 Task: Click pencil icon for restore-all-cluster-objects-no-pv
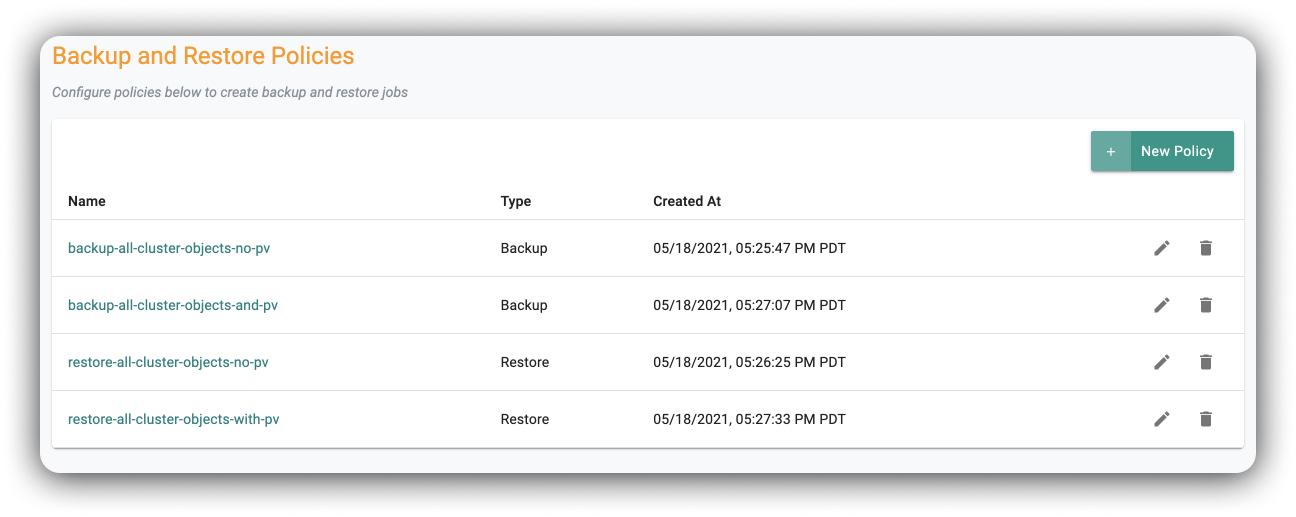1161,362
